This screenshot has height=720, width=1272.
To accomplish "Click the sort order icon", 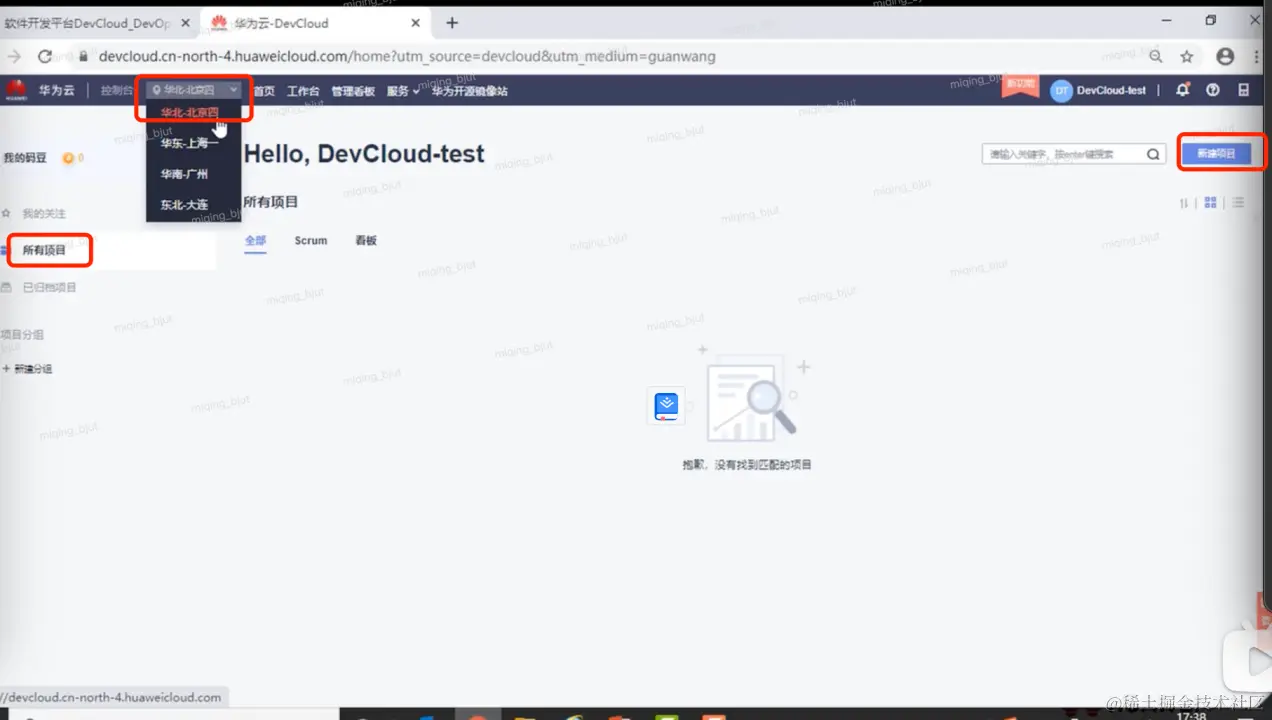I will [1185, 202].
